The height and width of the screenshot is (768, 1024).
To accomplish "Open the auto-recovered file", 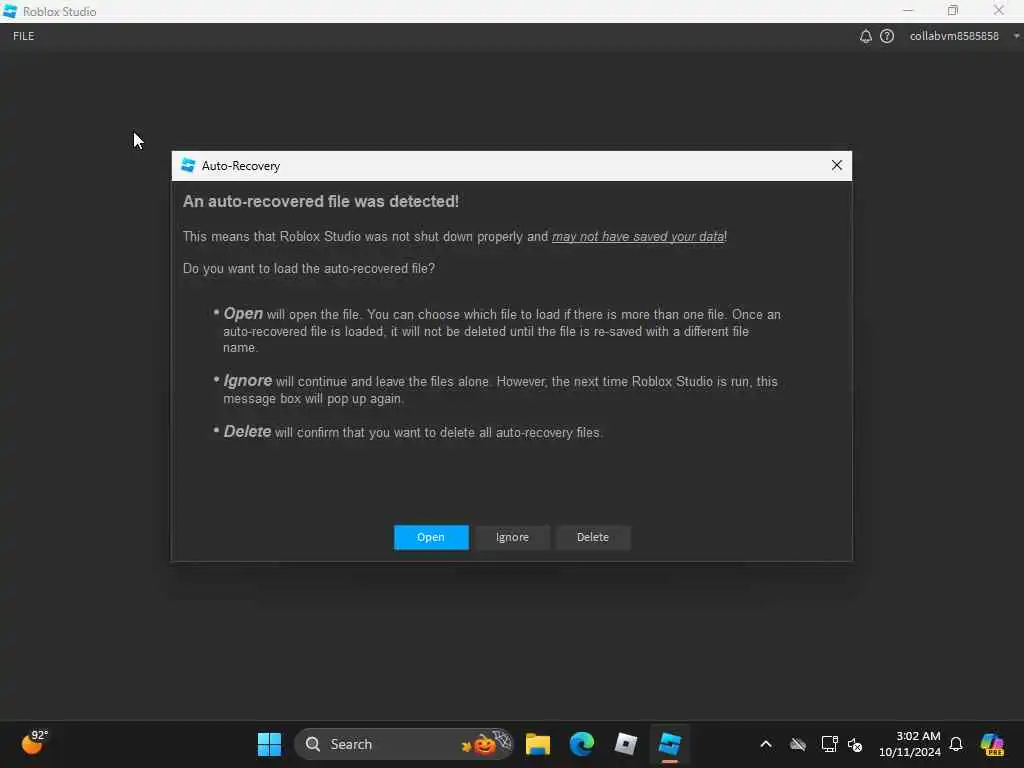I will pyautogui.click(x=431, y=537).
